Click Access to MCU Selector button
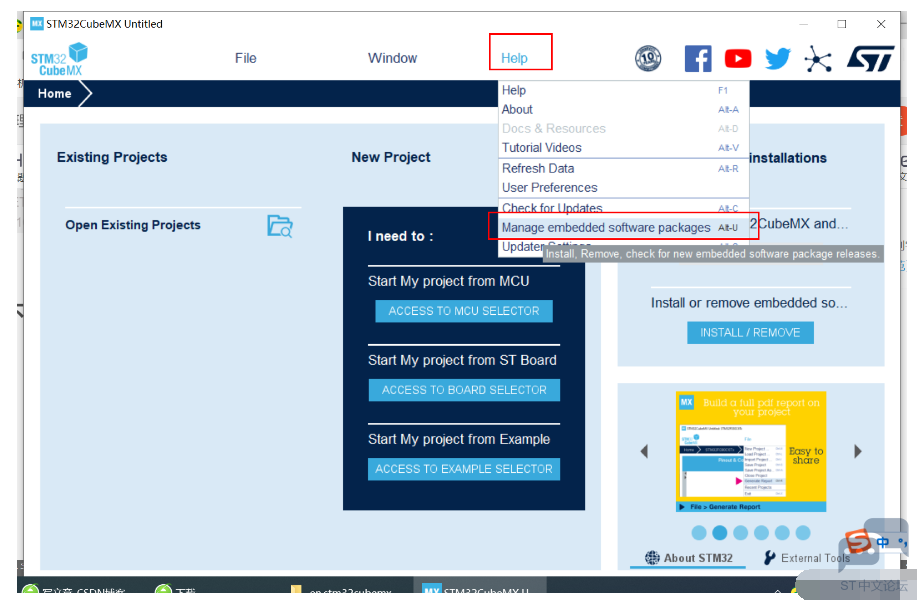Screen dimensions: 917x601 pos(464,311)
